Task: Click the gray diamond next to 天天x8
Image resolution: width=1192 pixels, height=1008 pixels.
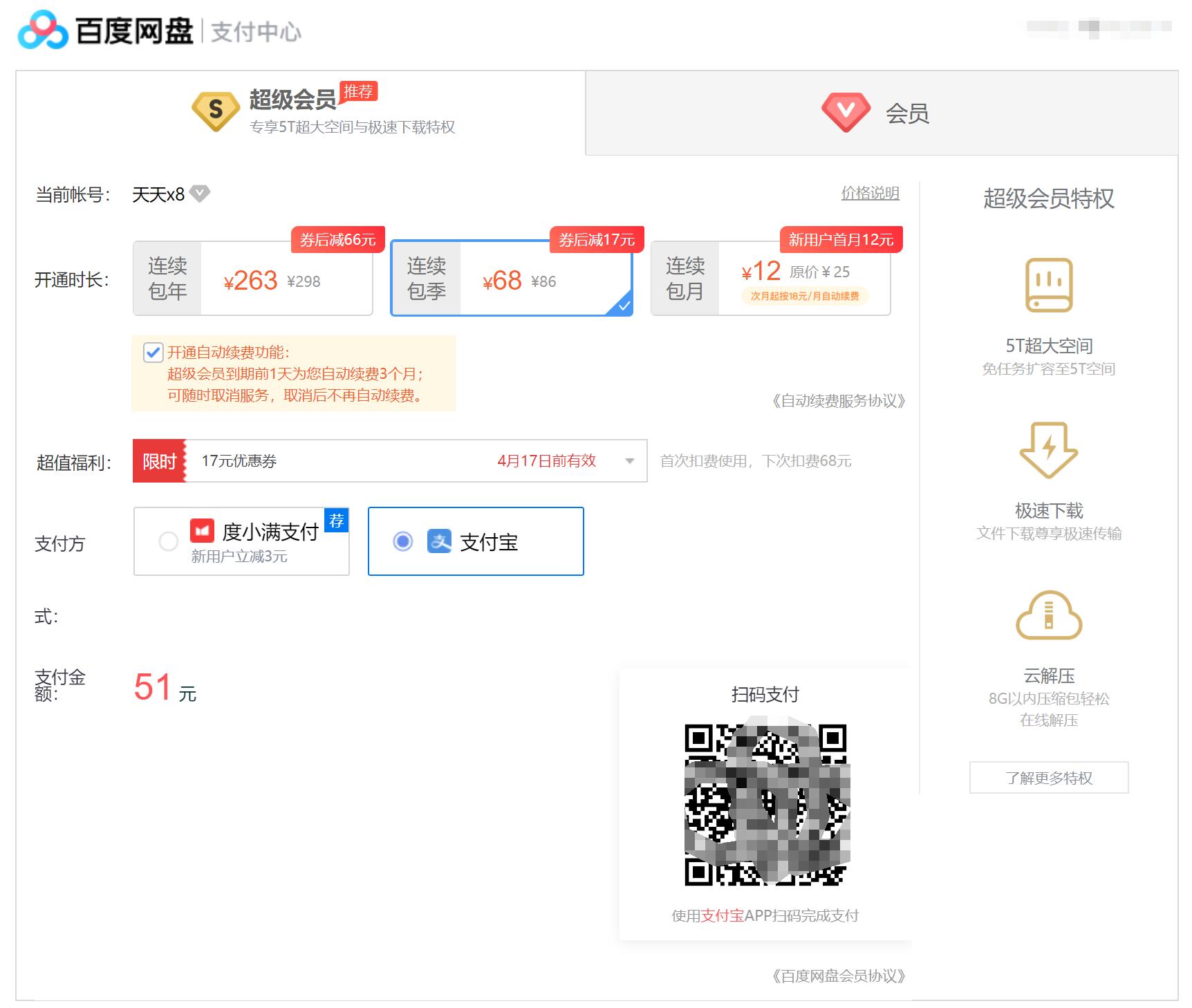Action: 200,194
